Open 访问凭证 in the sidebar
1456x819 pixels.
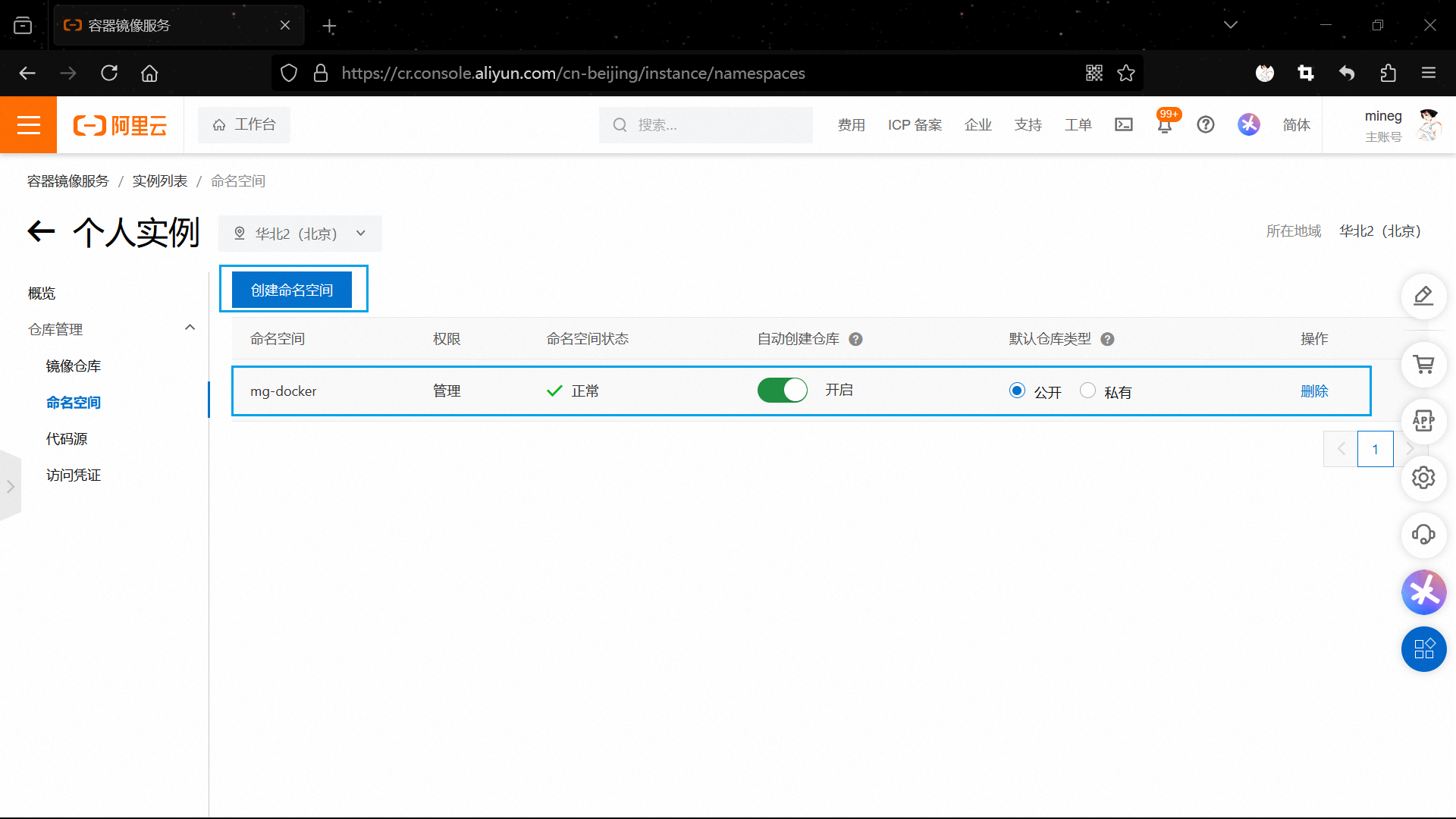[x=74, y=475]
